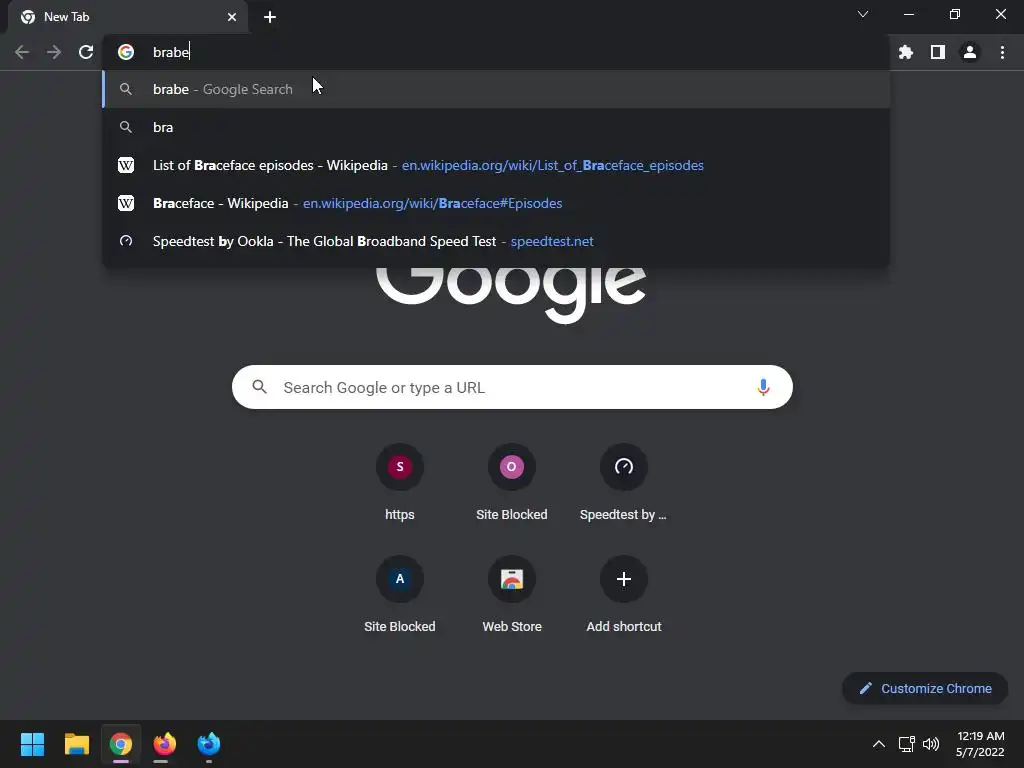This screenshot has height=768, width=1024.
Task: Click the Customize Chrome button
Action: (925, 688)
